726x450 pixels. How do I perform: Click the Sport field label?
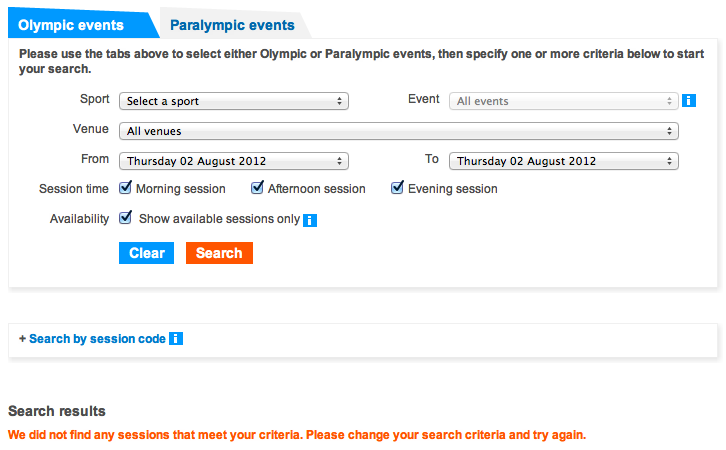pos(95,100)
